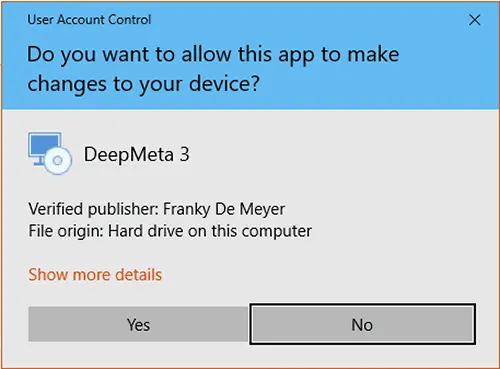Click the Do you want to allow heading line
This screenshot has width=500, height=369.
tap(213, 54)
